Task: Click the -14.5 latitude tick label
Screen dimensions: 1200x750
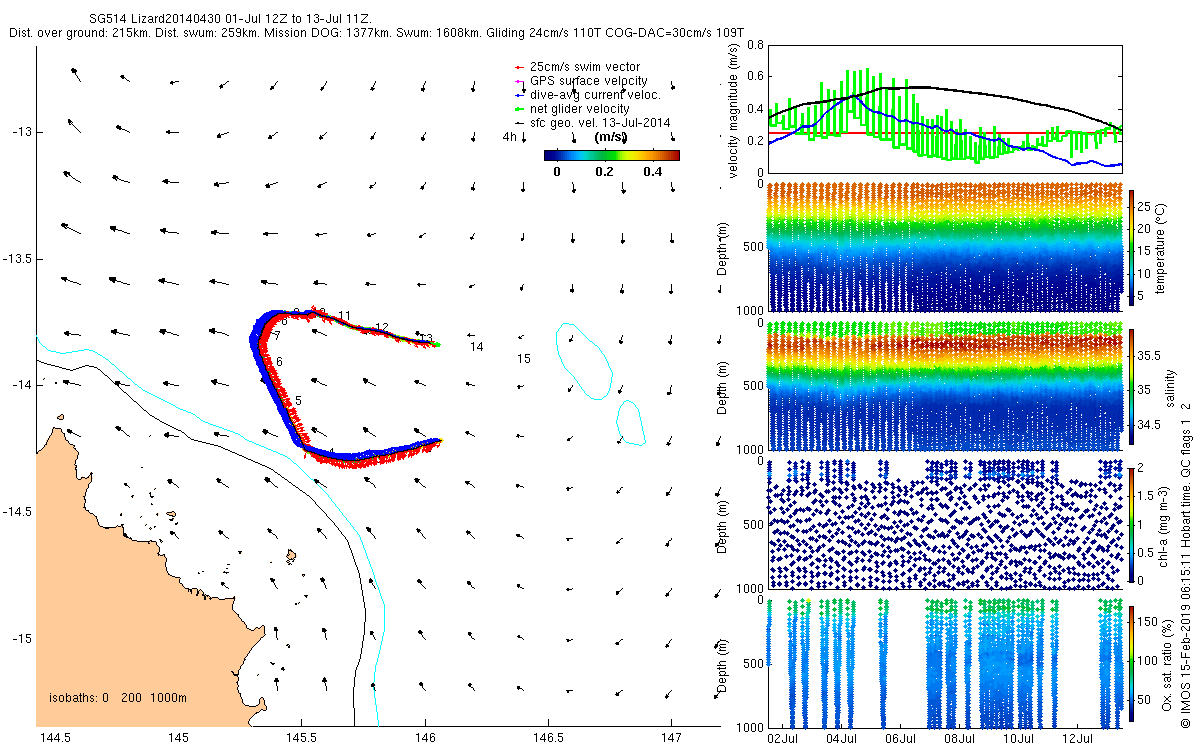Action: coord(17,512)
